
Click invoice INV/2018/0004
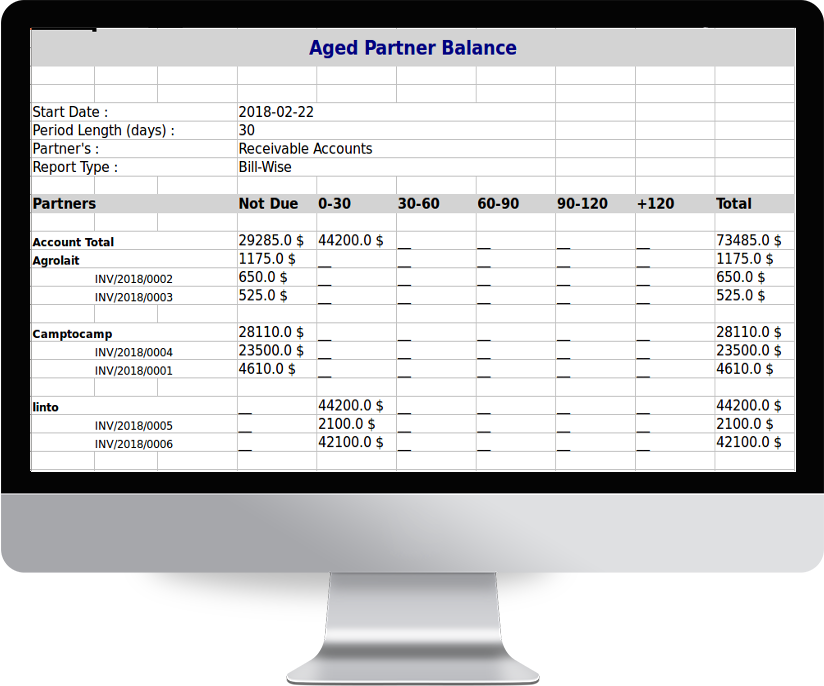(x=133, y=353)
